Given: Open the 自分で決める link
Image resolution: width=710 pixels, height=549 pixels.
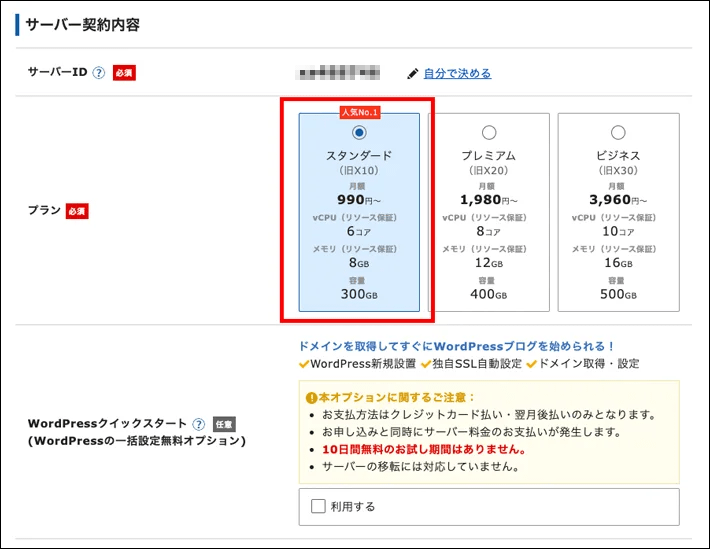Looking at the screenshot, I should point(457,73).
